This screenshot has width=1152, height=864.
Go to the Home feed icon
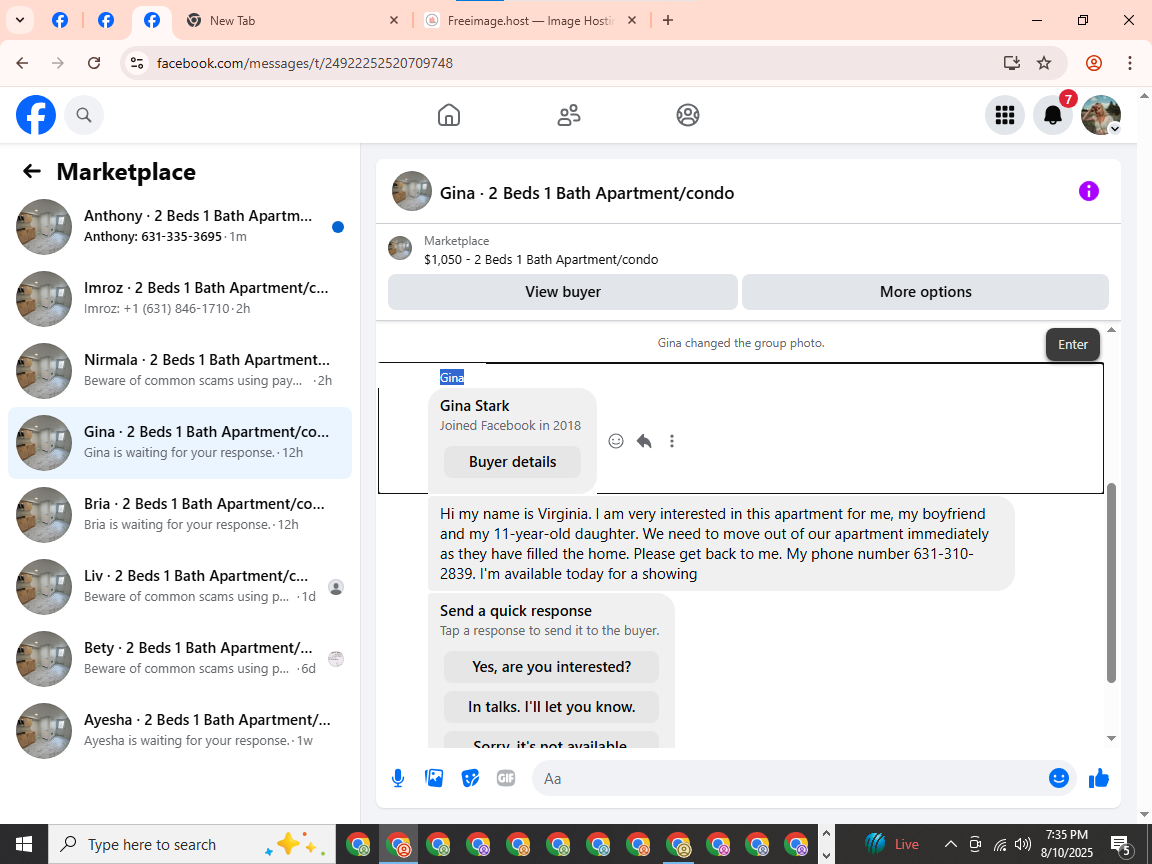[x=449, y=115]
